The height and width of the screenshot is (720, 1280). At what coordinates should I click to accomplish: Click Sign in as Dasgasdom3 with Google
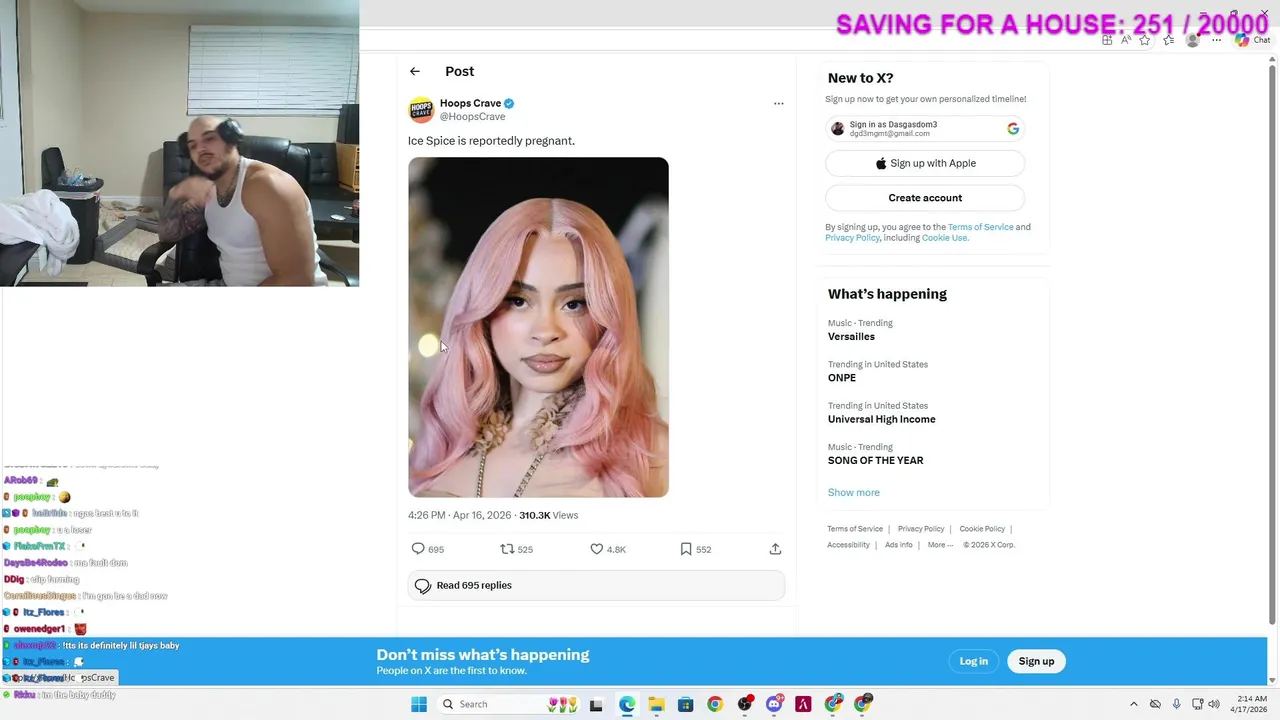pos(925,128)
